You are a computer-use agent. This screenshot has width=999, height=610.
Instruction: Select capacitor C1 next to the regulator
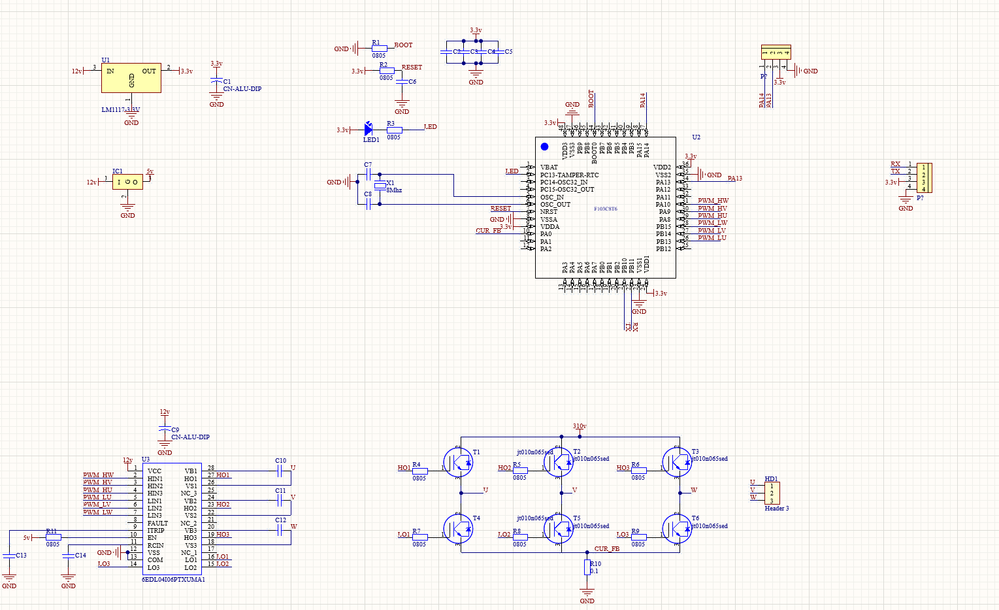(217, 81)
